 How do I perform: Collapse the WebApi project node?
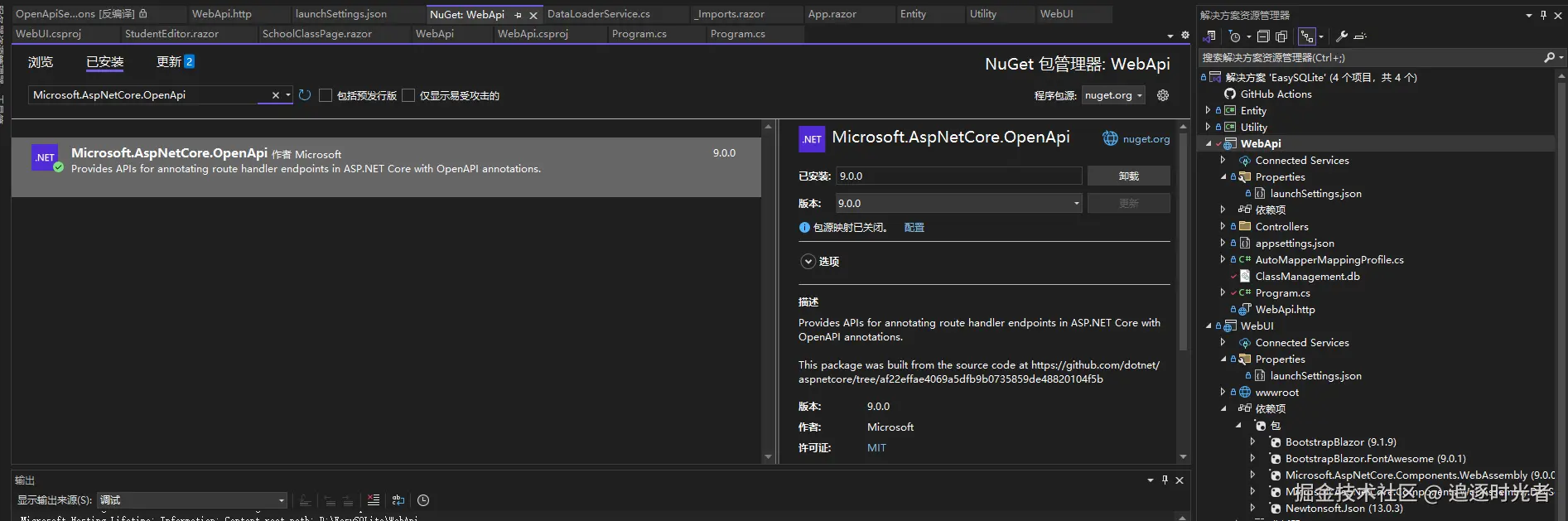pyautogui.click(x=1208, y=143)
